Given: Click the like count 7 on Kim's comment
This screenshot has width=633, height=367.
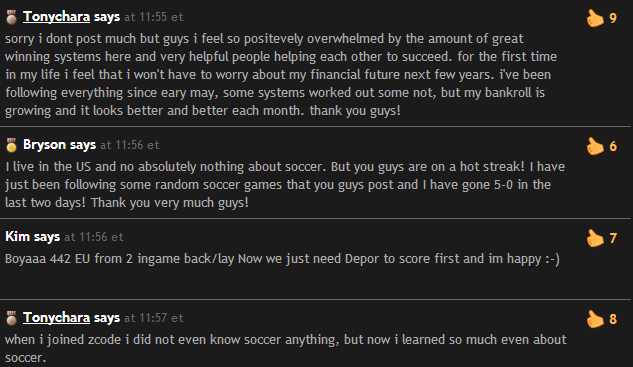Looking at the screenshot, I should pyautogui.click(x=613, y=239).
